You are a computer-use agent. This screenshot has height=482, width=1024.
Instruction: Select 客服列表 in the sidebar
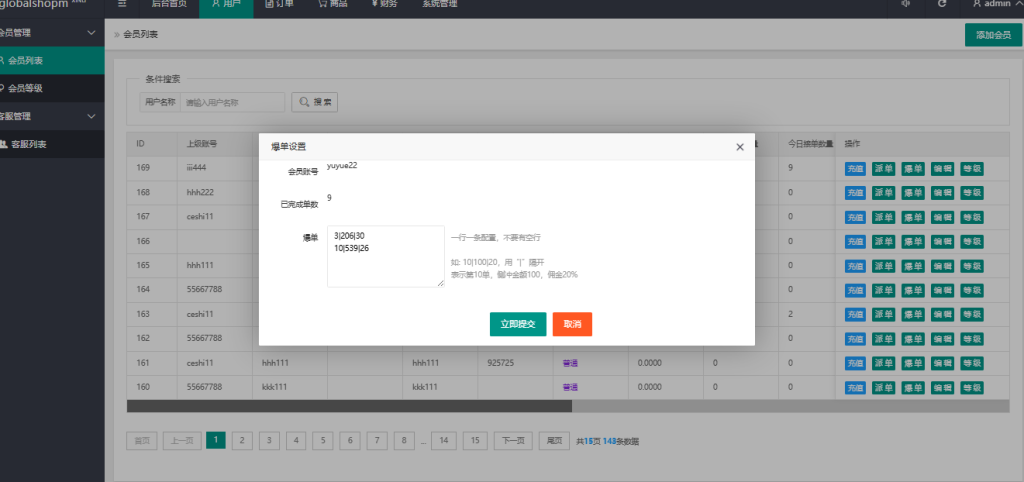35,144
